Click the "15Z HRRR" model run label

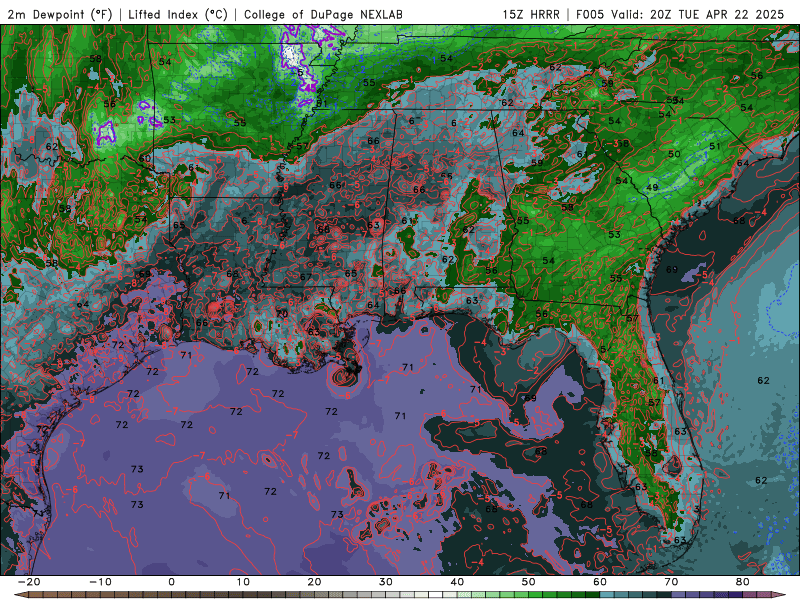pos(531,15)
